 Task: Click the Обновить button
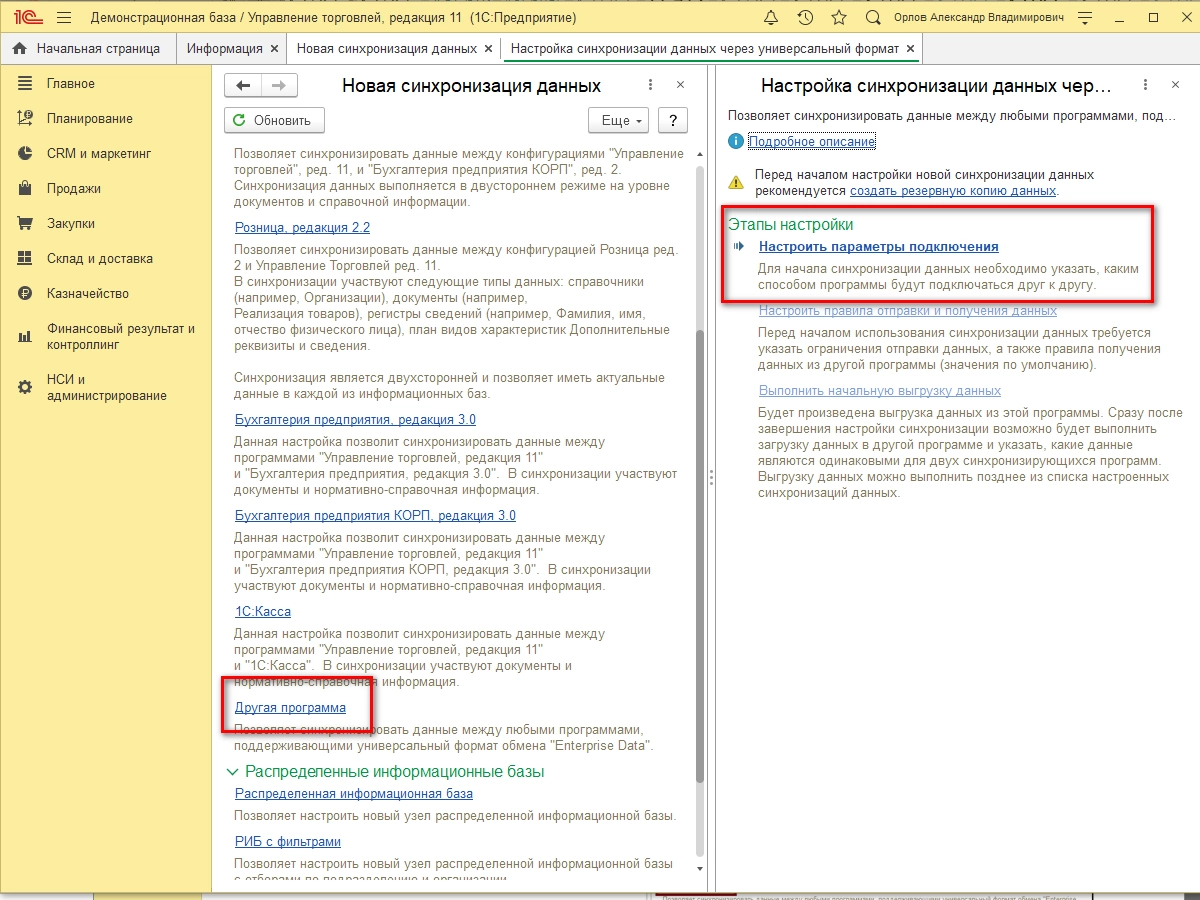[x=274, y=120]
